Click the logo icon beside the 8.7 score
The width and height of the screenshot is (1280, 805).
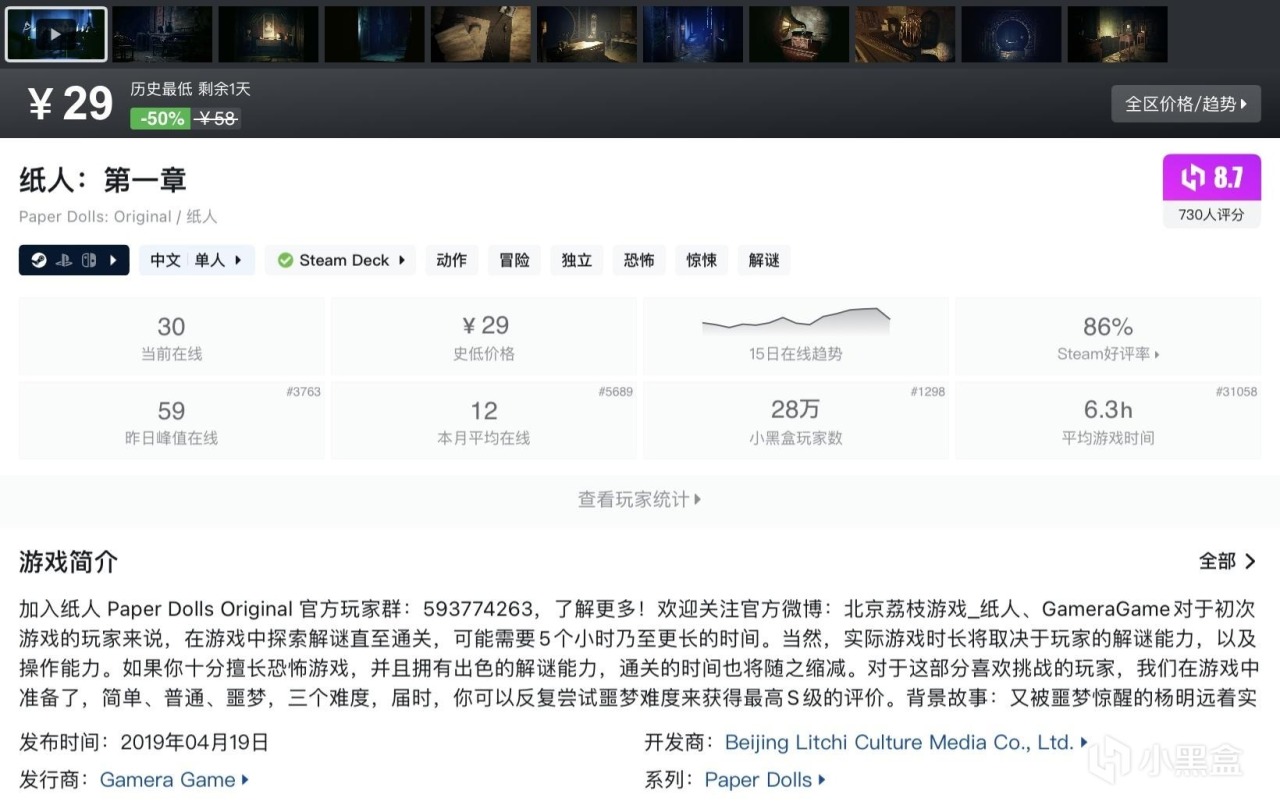coord(1193,178)
